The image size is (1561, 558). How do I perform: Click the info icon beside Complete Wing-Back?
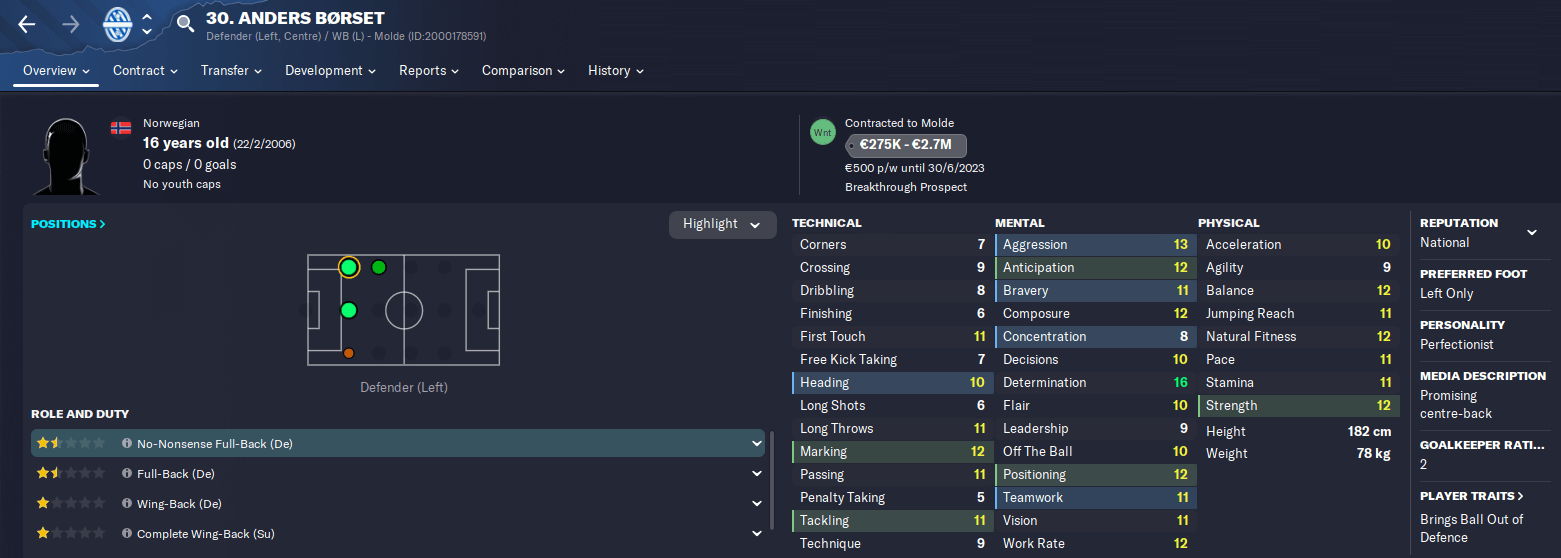pos(127,534)
